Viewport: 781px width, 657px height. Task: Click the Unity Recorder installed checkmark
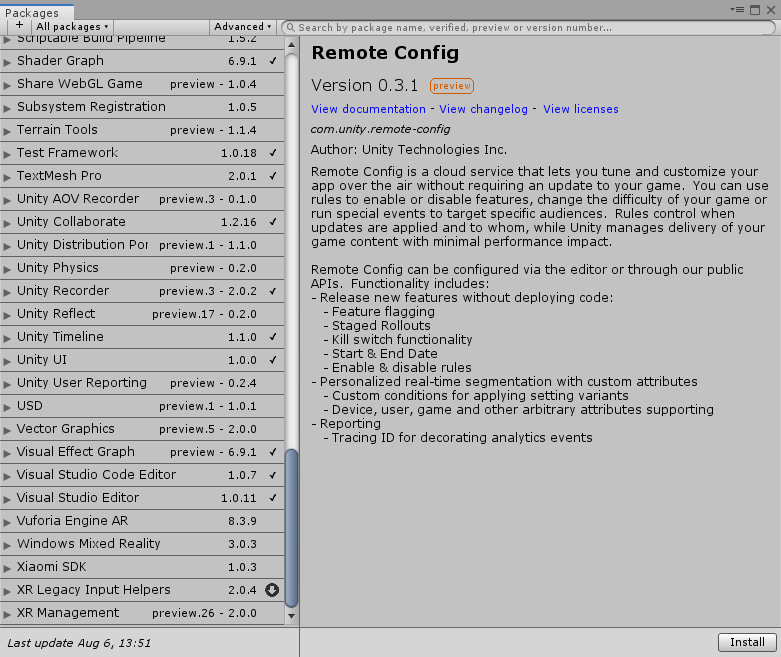273,290
